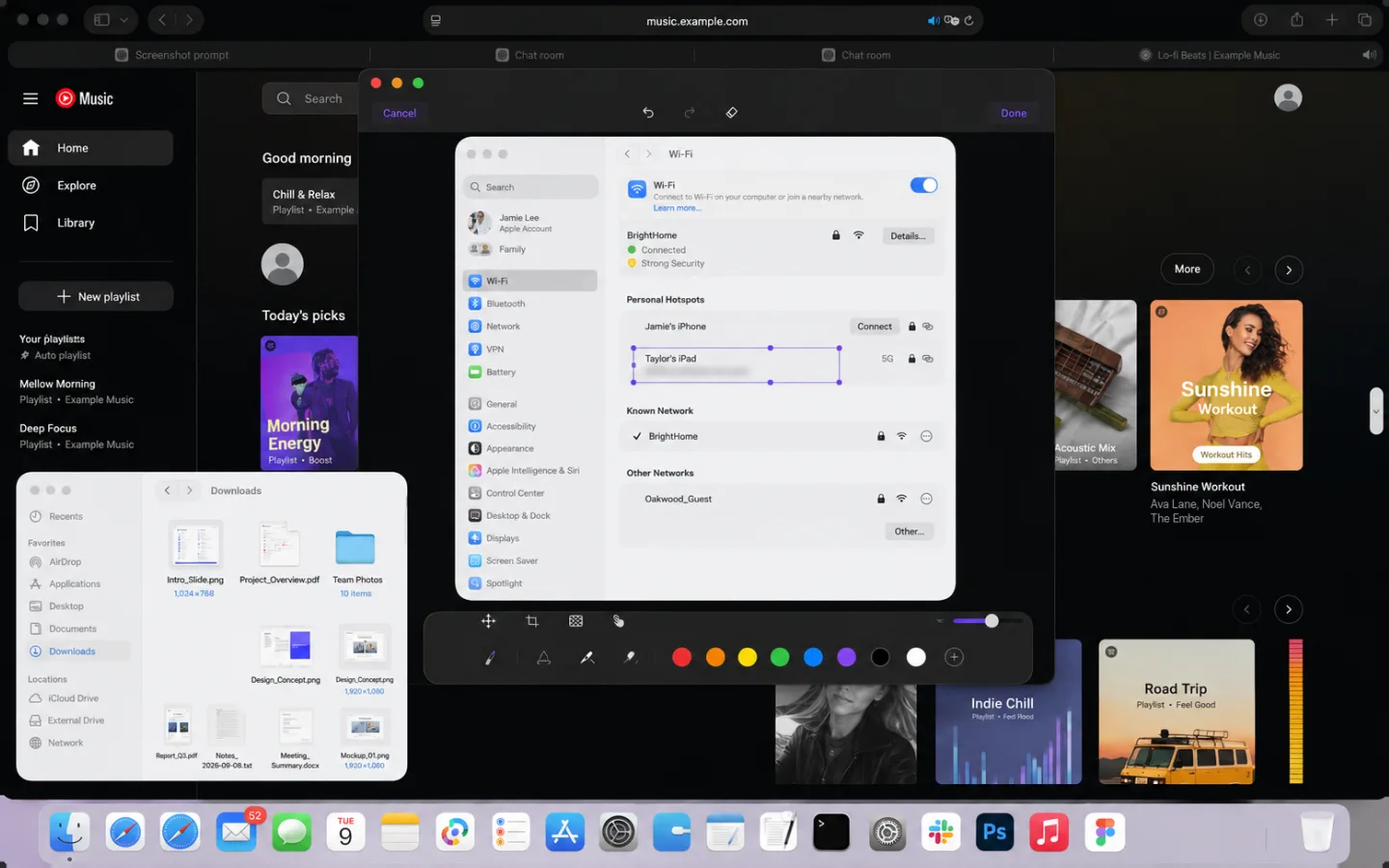Click the Safari share icon
The height and width of the screenshot is (868, 1389).
click(1296, 19)
